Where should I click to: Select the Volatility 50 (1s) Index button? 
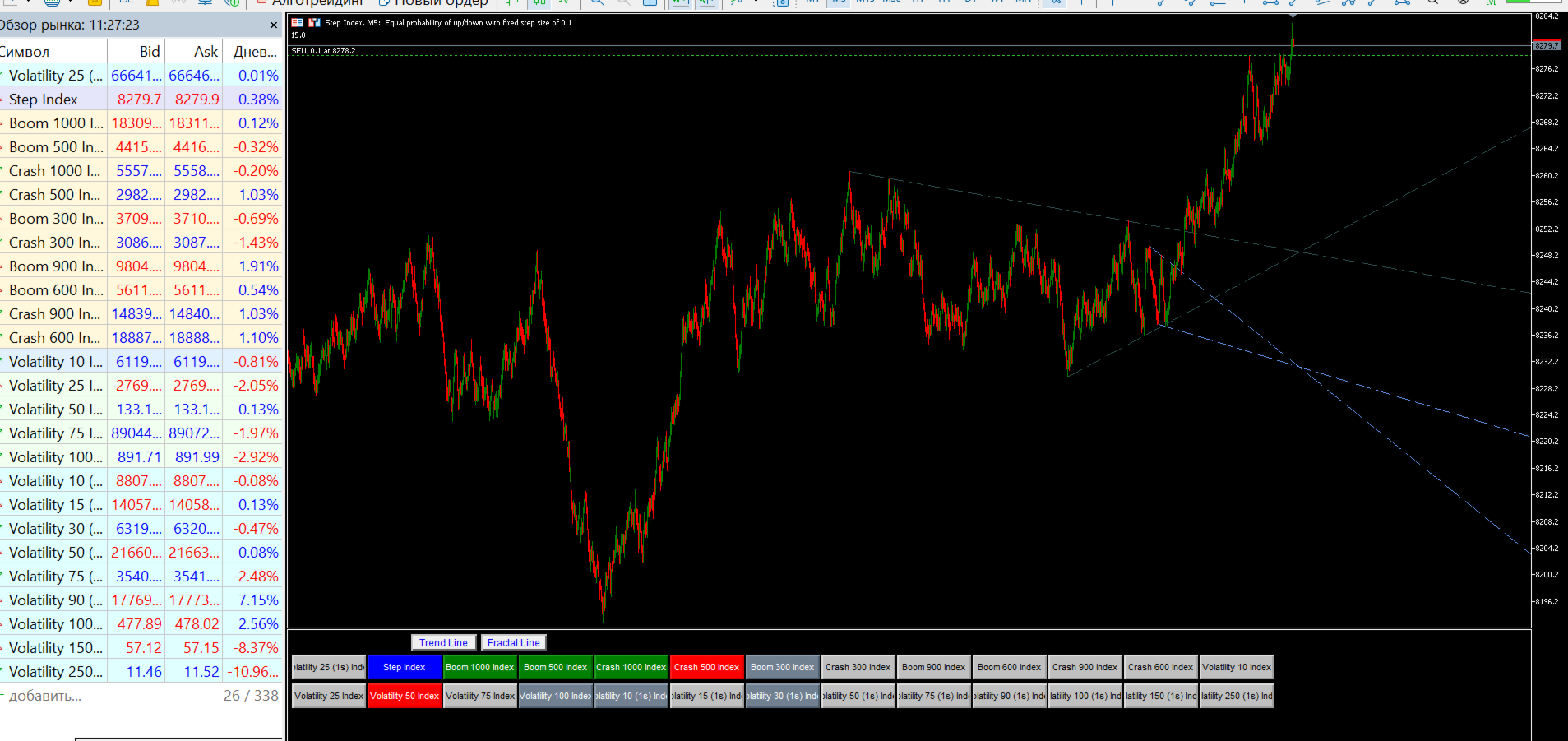pyautogui.click(x=858, y=696)
